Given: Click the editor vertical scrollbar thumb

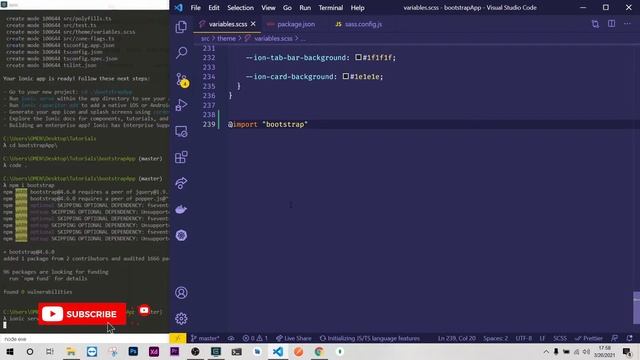Looking at the screenshot, I should coord(636,307).
